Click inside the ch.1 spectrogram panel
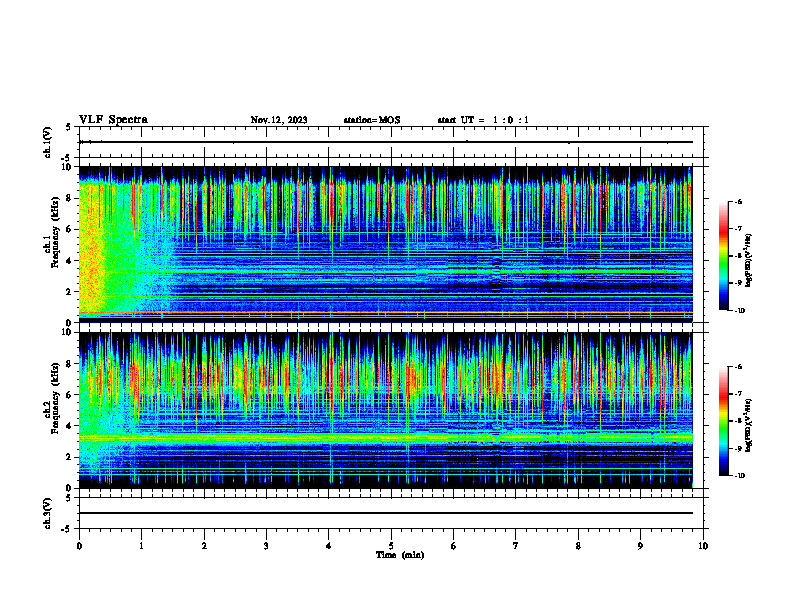Image resolution: width=792 pixels, height=612 pixels. click(386, 244)
